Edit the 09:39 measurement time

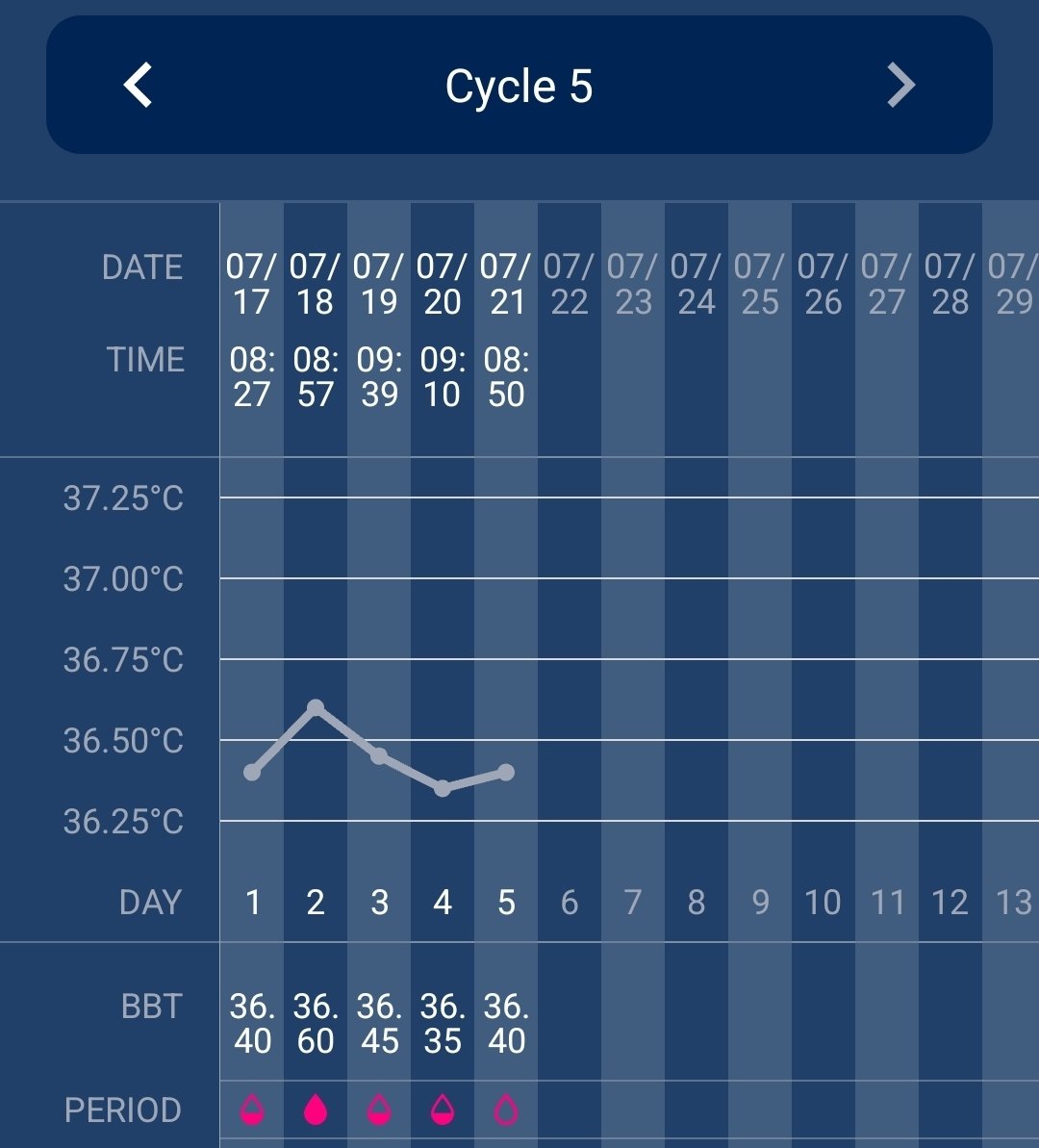pyautogui.click(x=379, y=376)
